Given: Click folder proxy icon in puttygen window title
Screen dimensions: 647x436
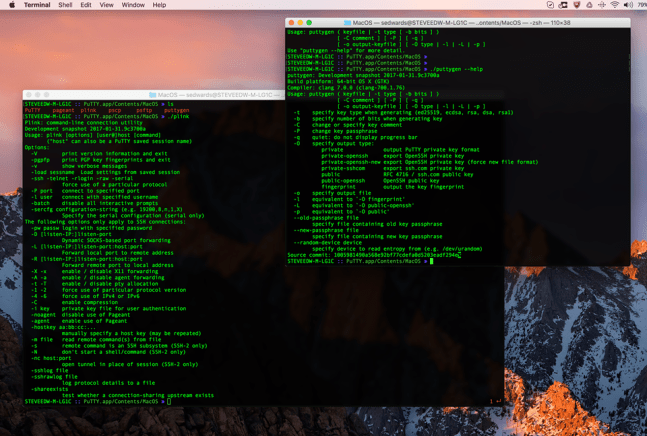Looking at the screenshot, I should coord(347,23).
